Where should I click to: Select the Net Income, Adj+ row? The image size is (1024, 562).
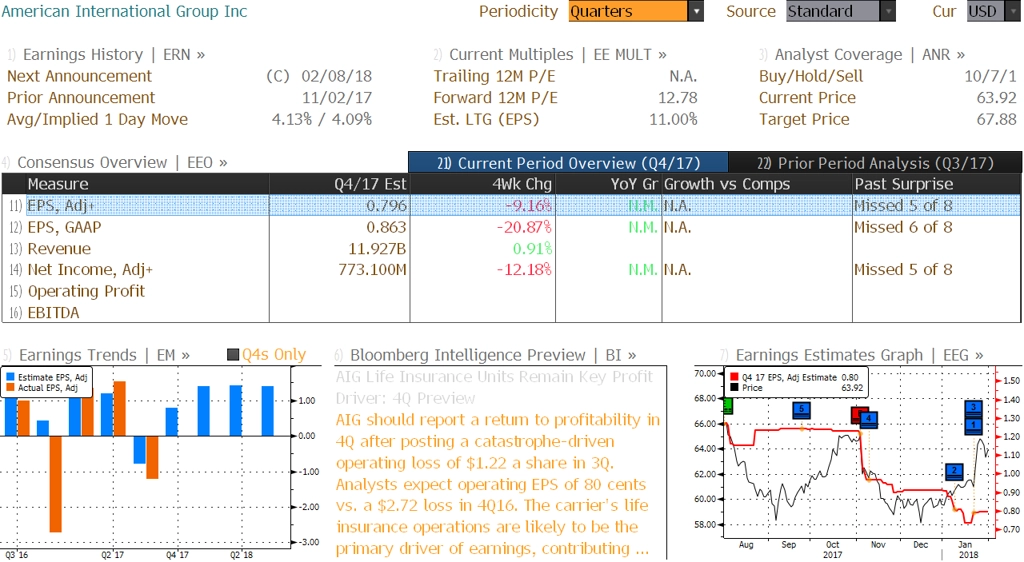pyautogui.click(x=511, y=270)
